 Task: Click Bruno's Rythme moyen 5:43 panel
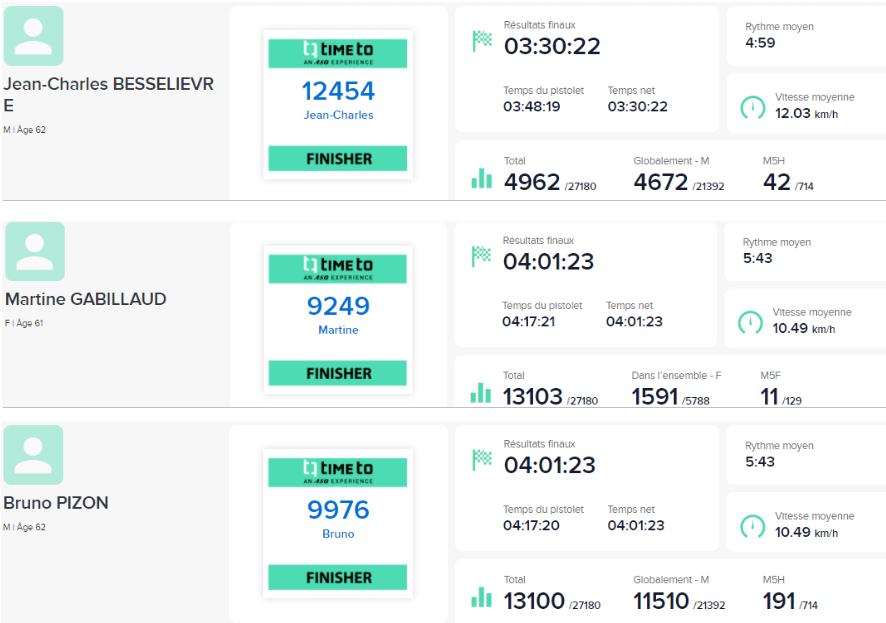(806, 455)
